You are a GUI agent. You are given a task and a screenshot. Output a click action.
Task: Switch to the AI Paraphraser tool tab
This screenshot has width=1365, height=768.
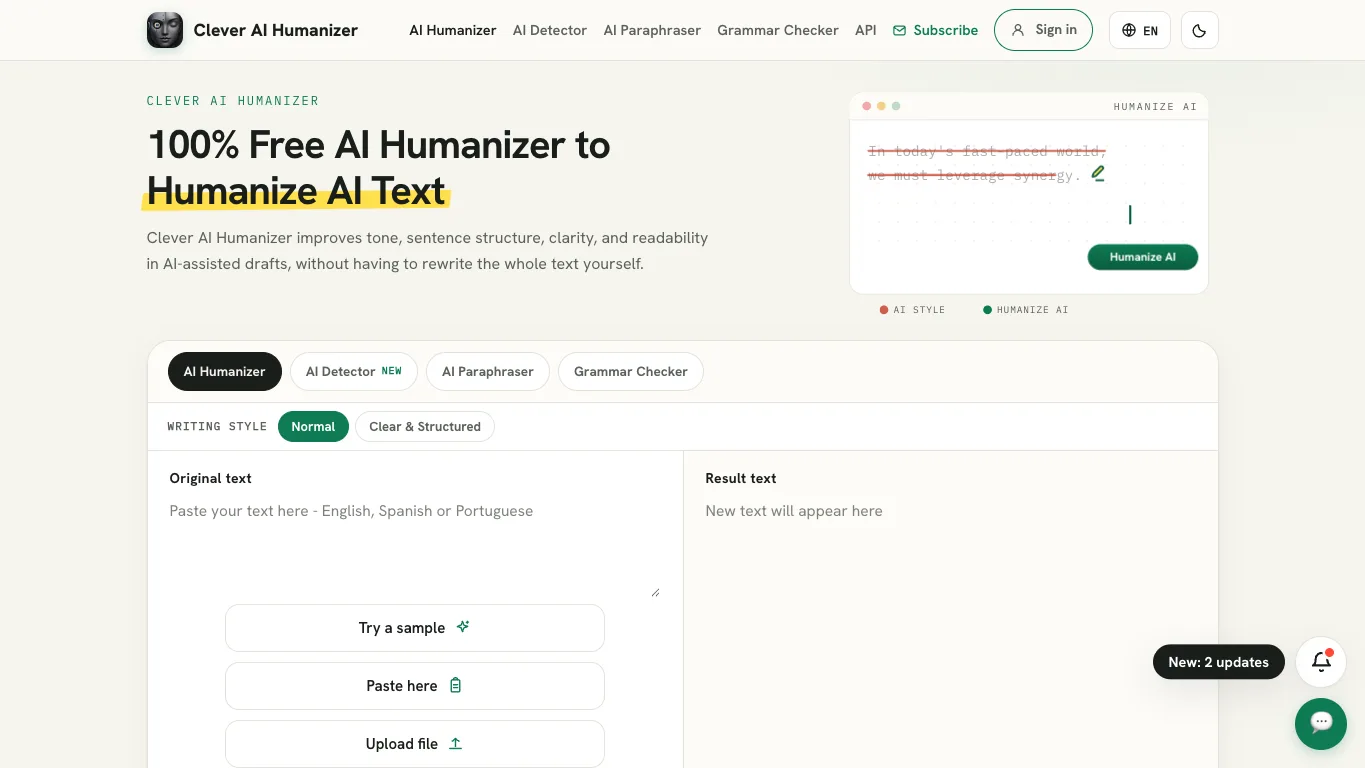[x=488, y=371]
